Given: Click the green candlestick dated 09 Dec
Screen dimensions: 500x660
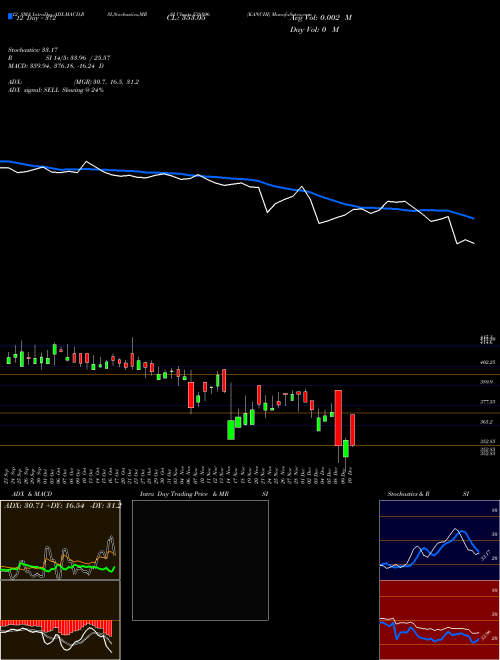Looking at the screenshot, I should (x=346, y=448).
